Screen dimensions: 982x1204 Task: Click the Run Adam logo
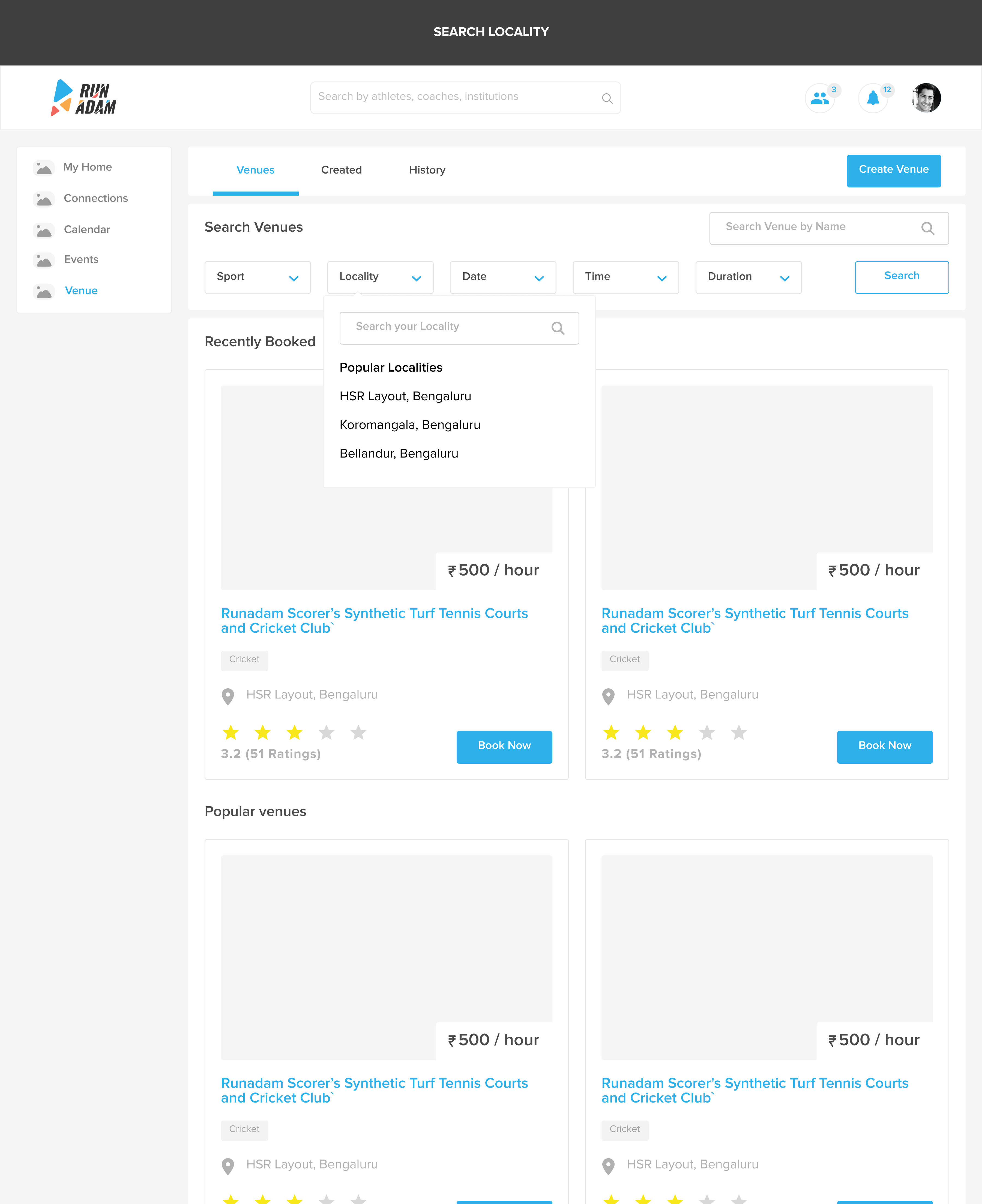(84, 98)
